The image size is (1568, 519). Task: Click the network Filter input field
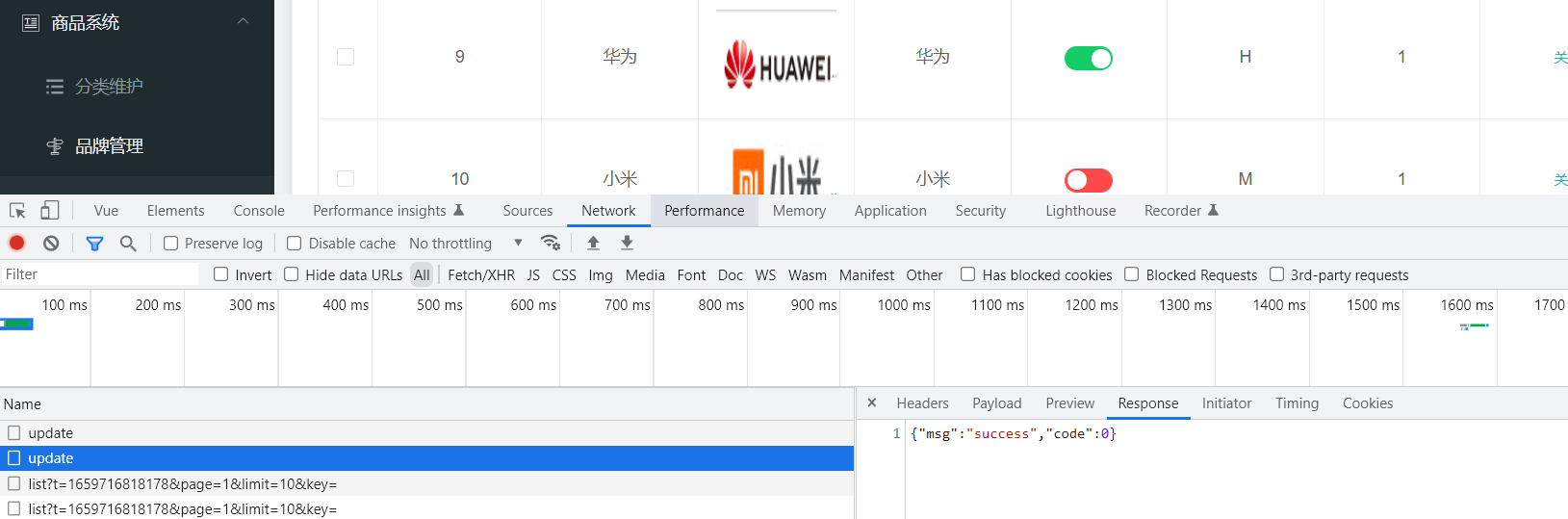tap(100, 274)
